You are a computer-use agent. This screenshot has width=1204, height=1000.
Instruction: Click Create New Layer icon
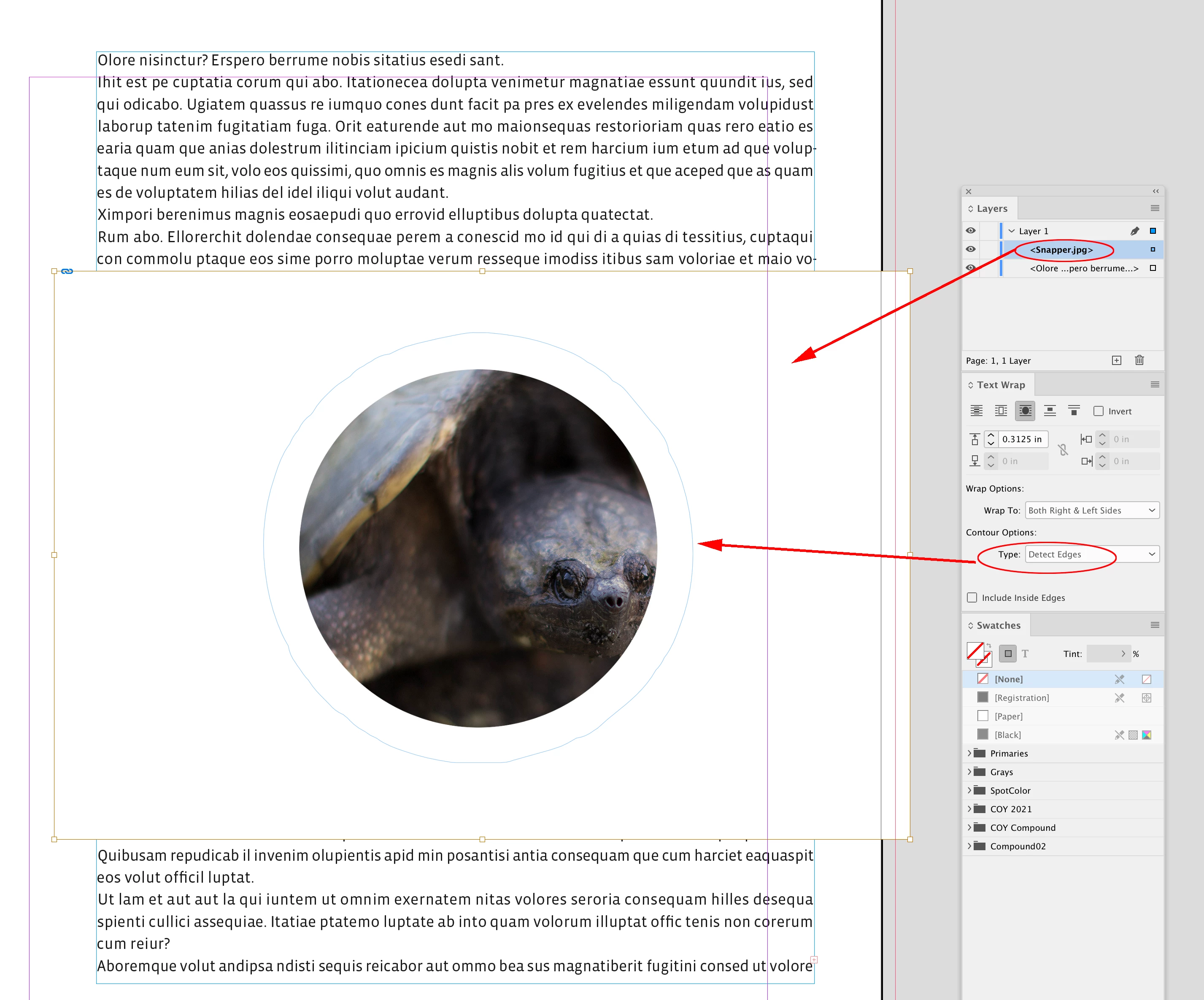(x=1116, y=360)
